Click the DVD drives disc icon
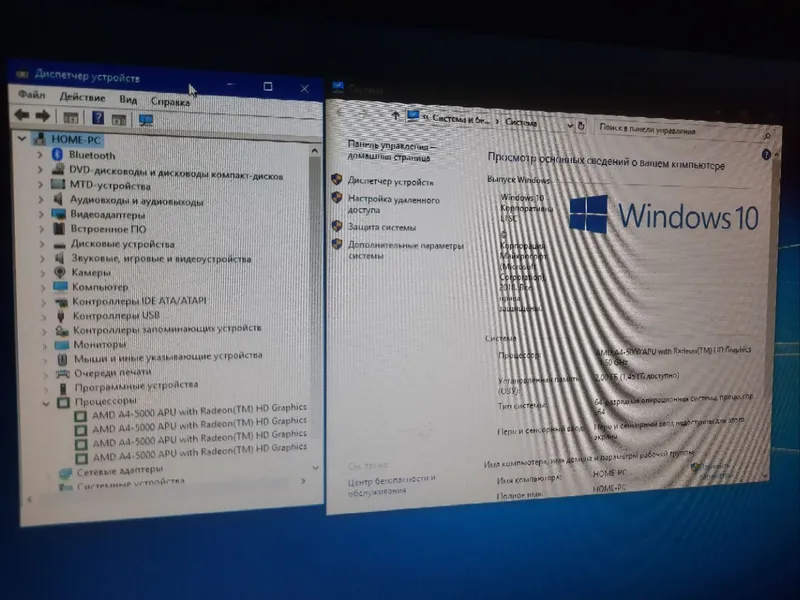 59,169
